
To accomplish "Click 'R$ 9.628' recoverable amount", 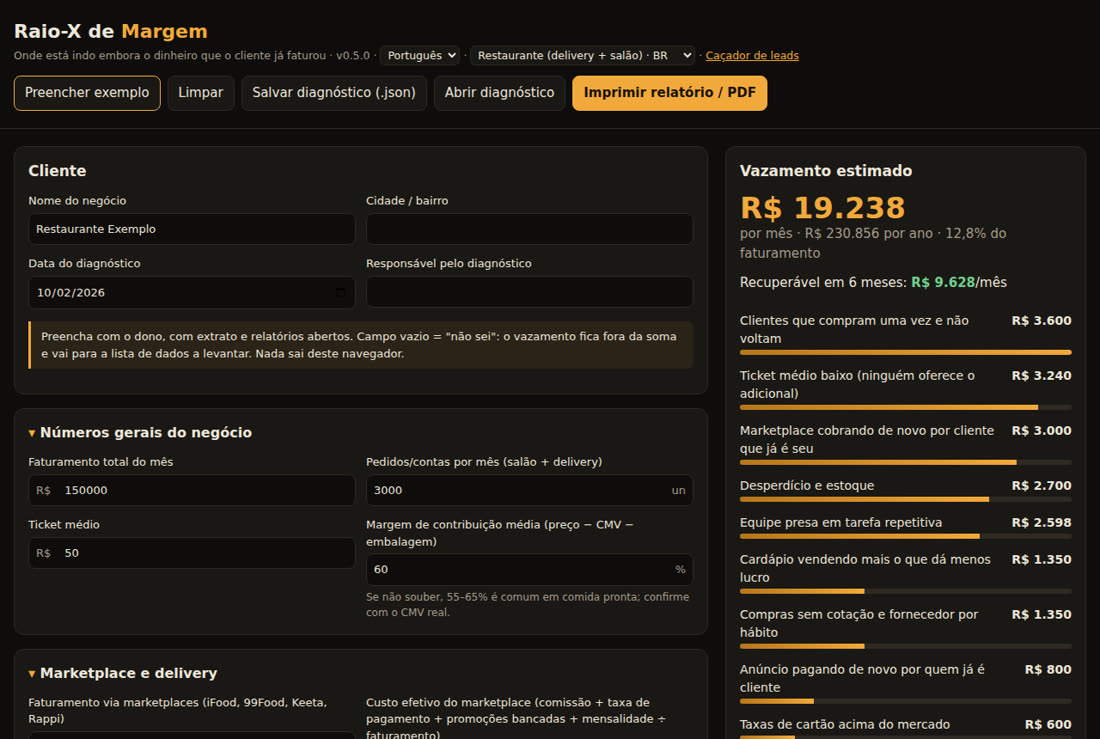I will (943, 282).
